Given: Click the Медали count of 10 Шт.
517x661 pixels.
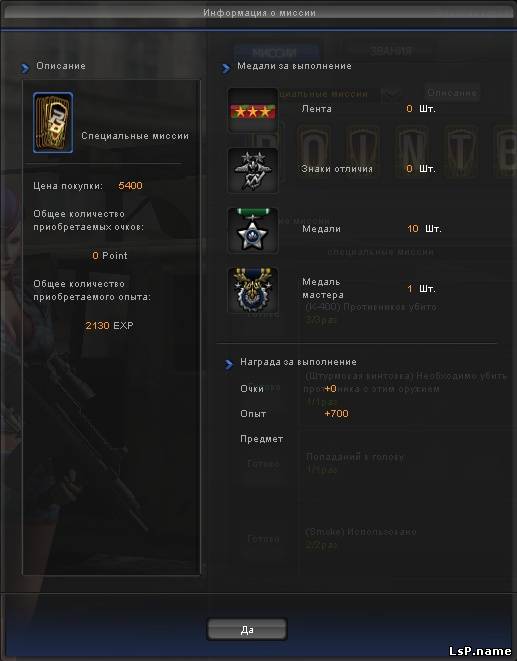Looking at the screenshot, I should 424,228.
